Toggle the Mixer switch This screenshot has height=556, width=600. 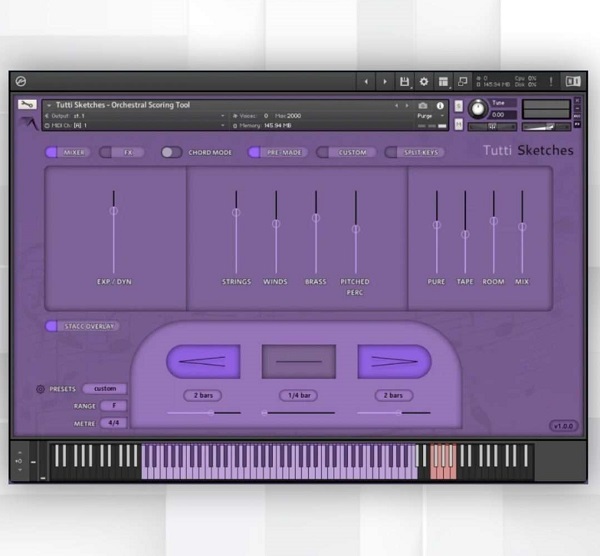coord(68,152)
